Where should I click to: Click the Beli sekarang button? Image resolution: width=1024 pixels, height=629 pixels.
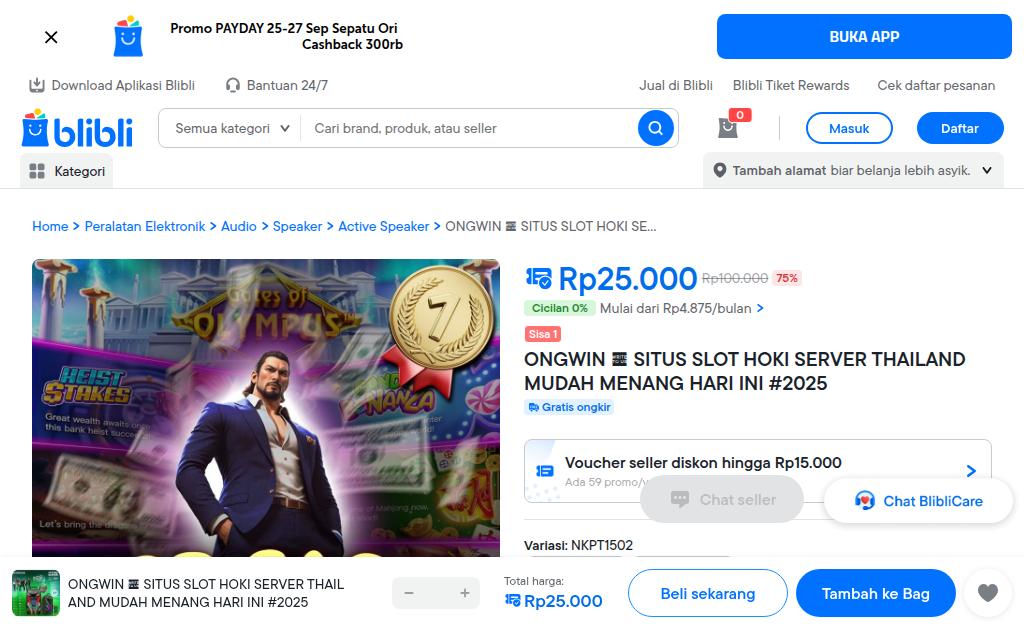pos(707,593)
